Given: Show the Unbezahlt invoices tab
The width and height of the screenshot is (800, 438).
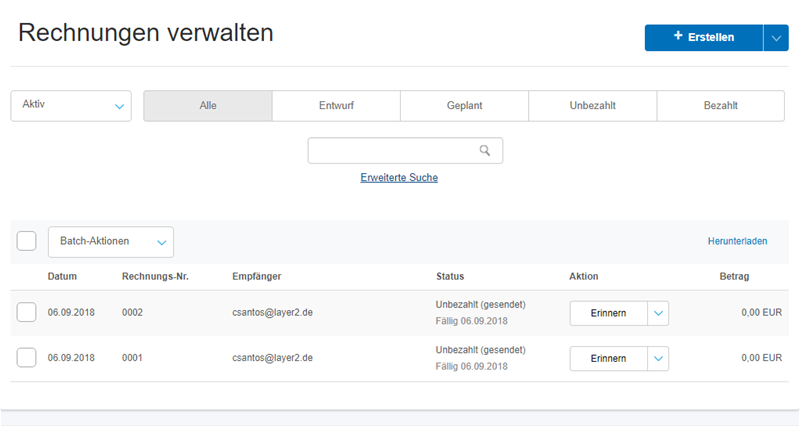Looking at the screenshot, I should click(592, 106).
